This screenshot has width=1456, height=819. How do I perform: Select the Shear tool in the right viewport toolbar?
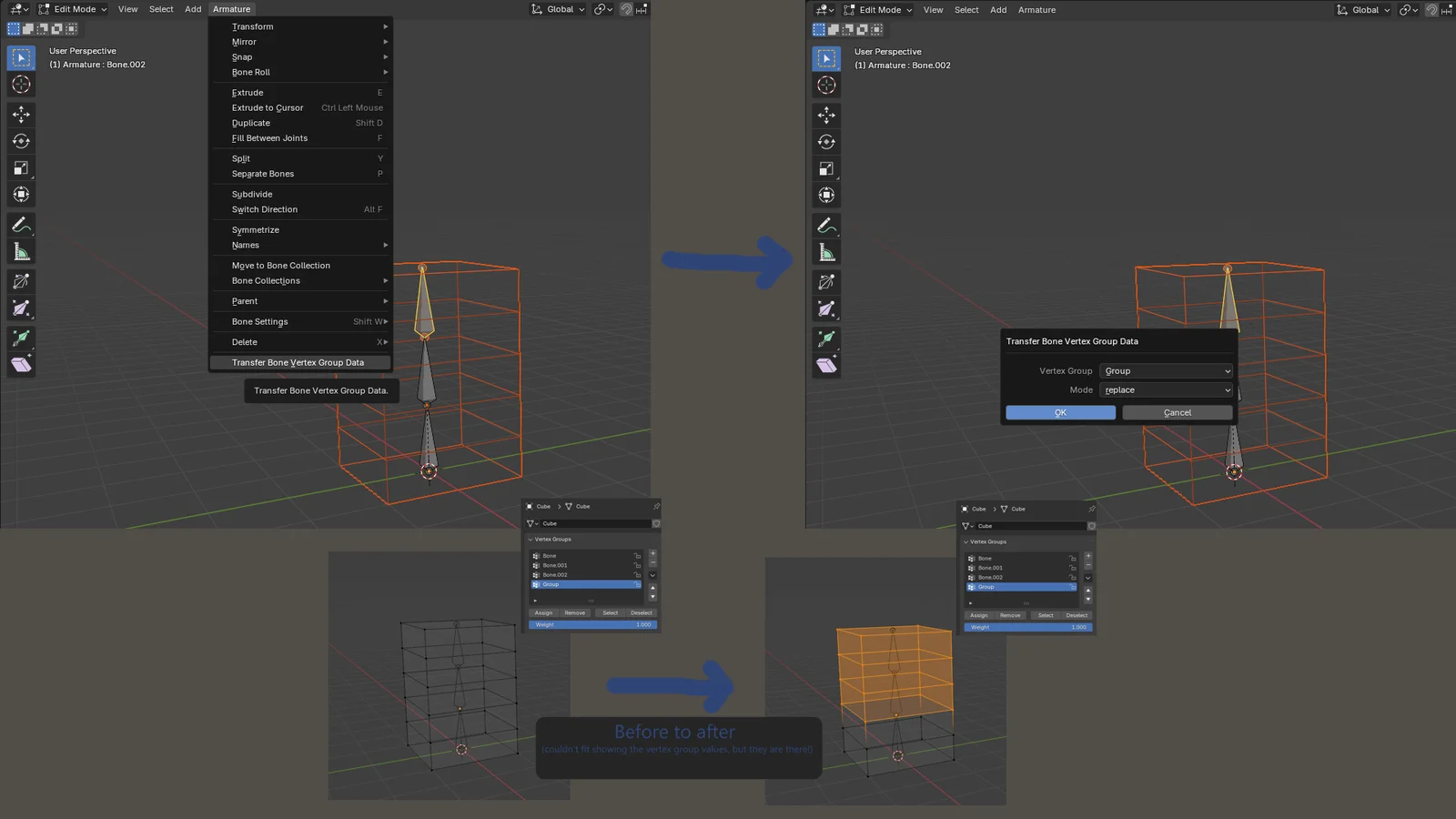tap(826, 366)
